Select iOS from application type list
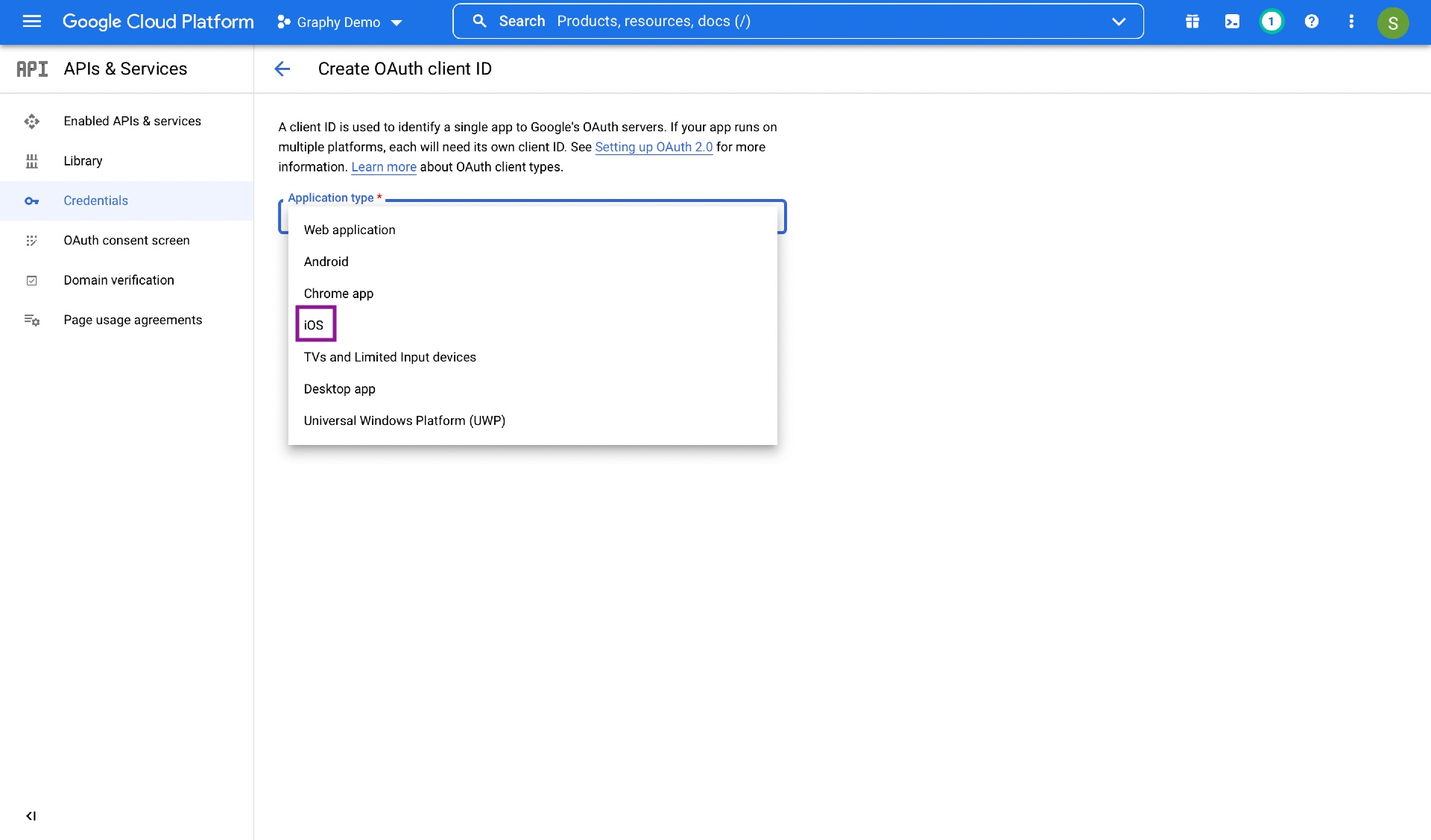The width and height of the screenshot is (1431, 840). [x=315, y=325]
